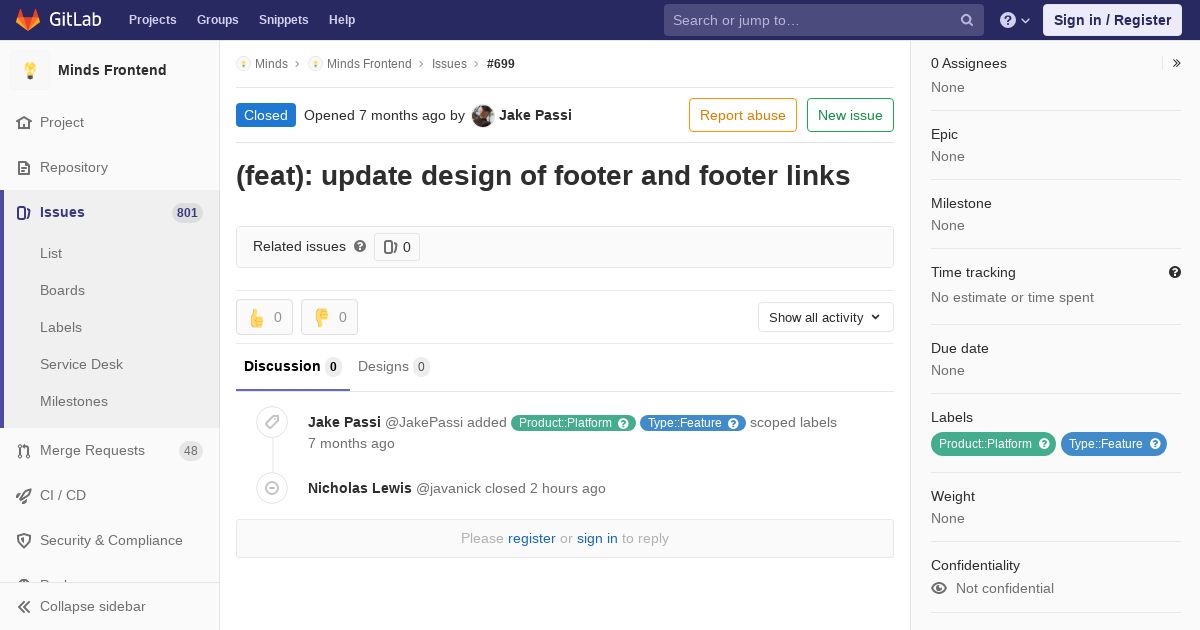The width and height of the screenshot is (1200, 630).
Task: Give a thumbs down reaction
Action: pos(329,317)
